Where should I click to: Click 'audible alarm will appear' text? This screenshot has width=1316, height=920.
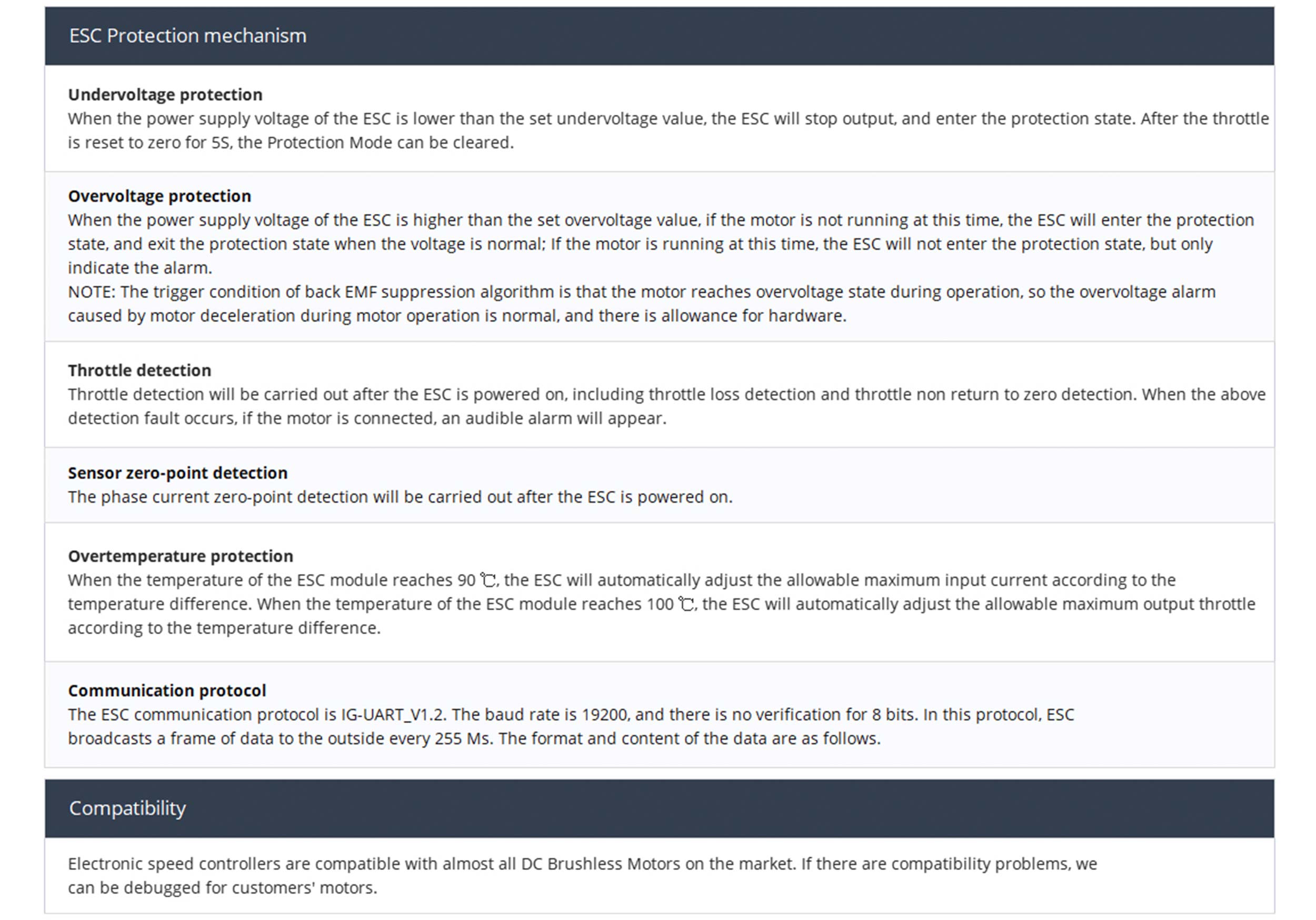(565, 419)
